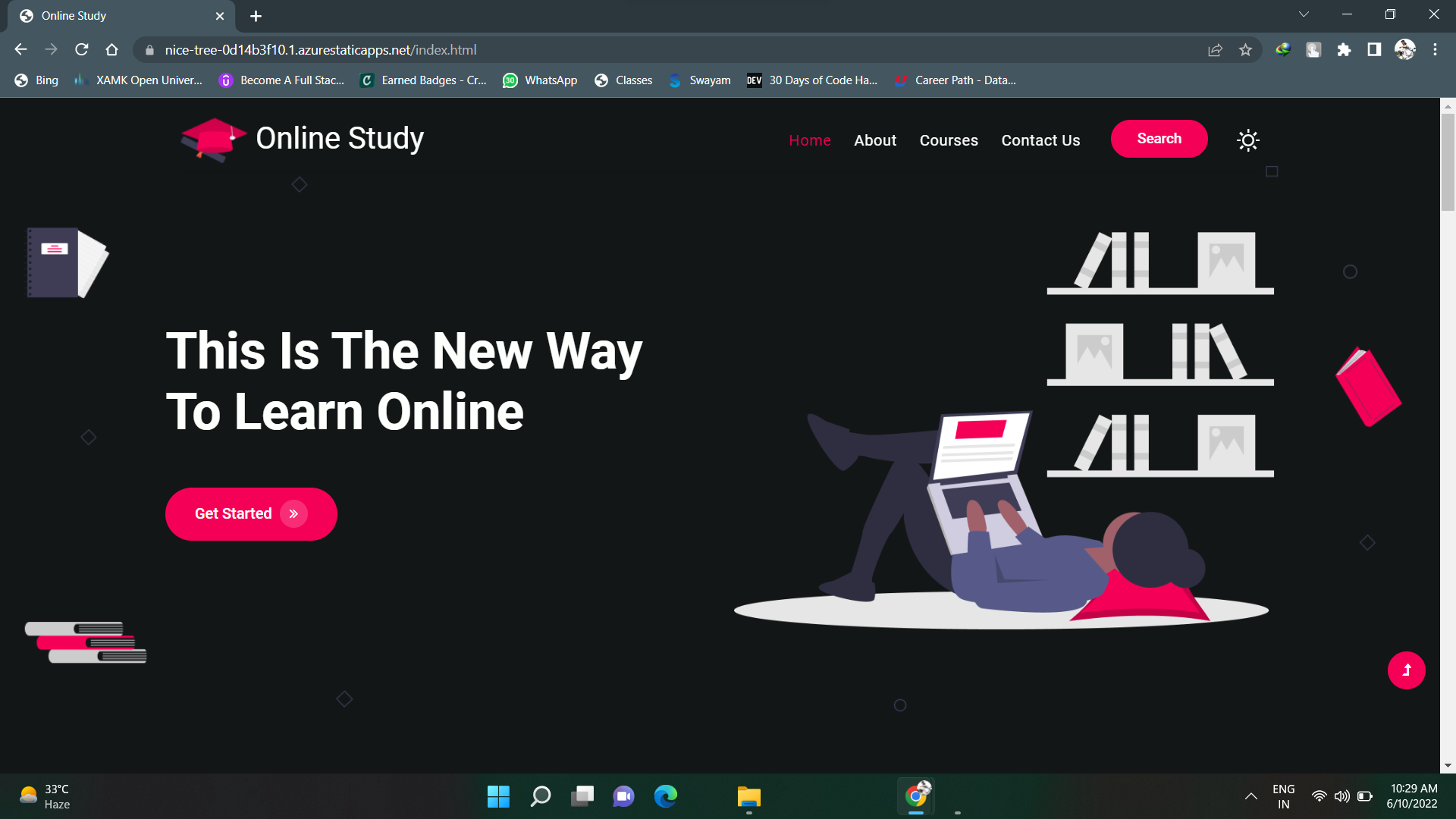Open the Chrome three-dot menu

tap(1435, 50)
